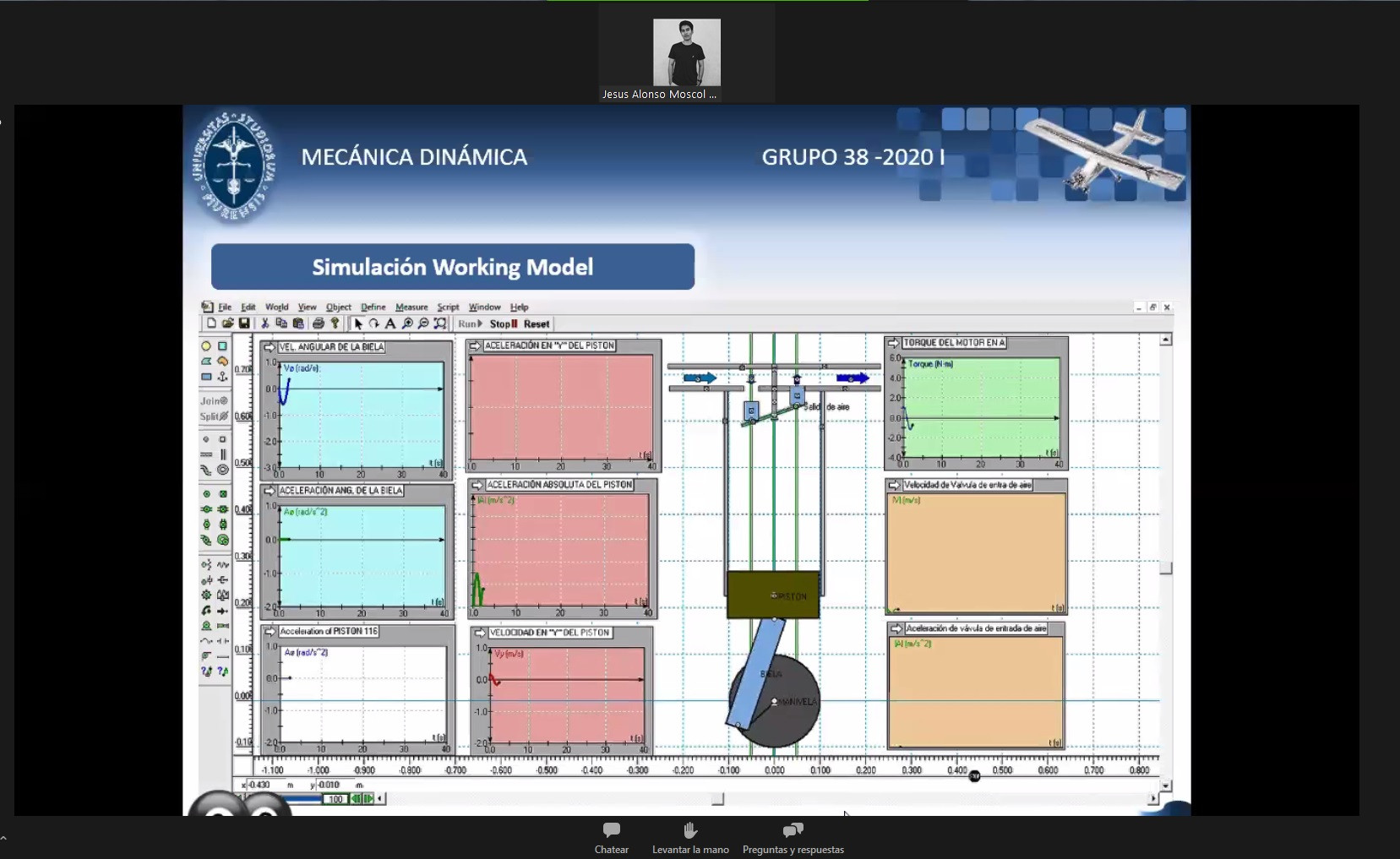Open the Define menu
This screenshot has height=859, width=1400.
(x=373, y=307)
